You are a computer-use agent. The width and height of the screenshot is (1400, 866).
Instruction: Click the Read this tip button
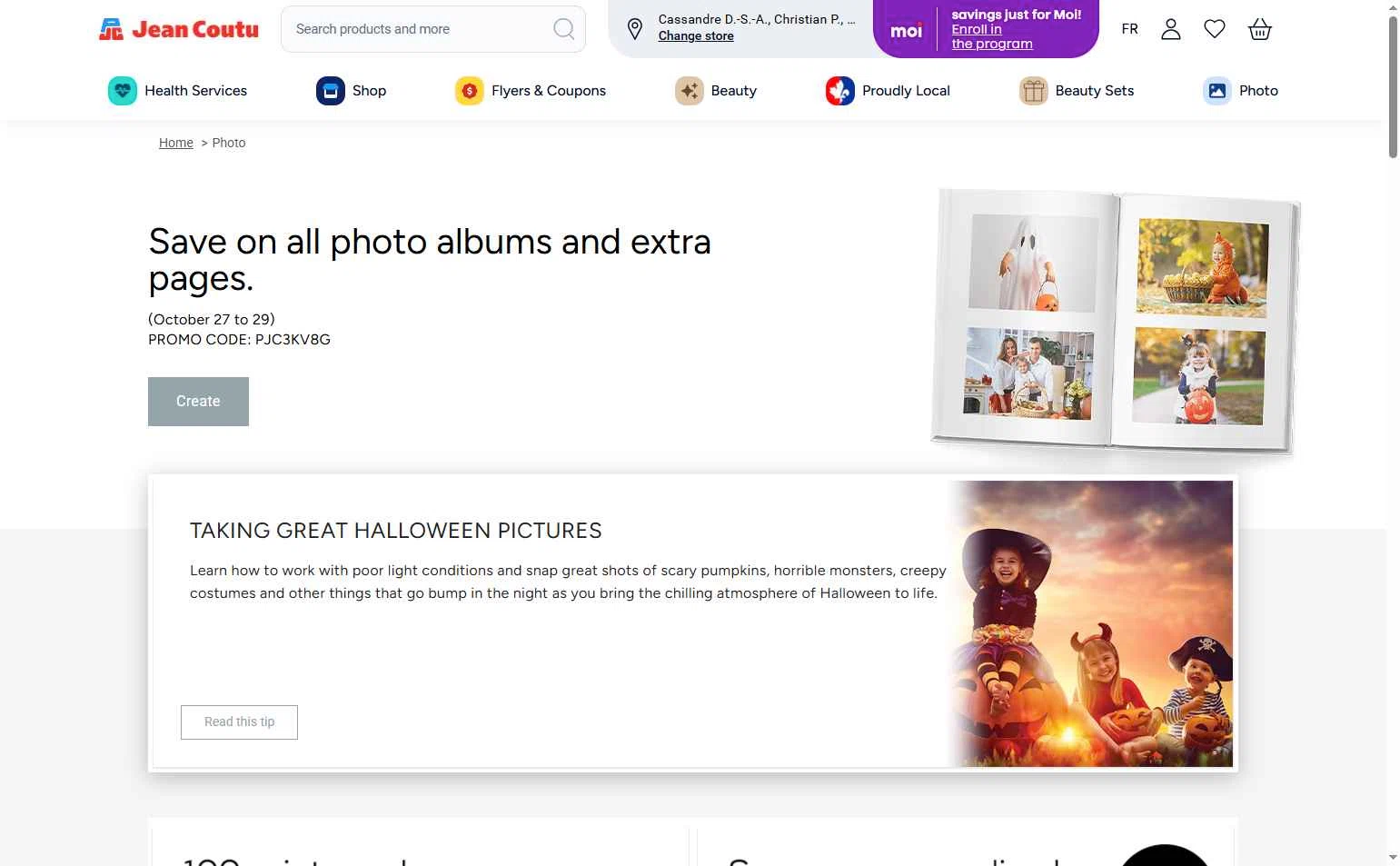click(239, 722)
